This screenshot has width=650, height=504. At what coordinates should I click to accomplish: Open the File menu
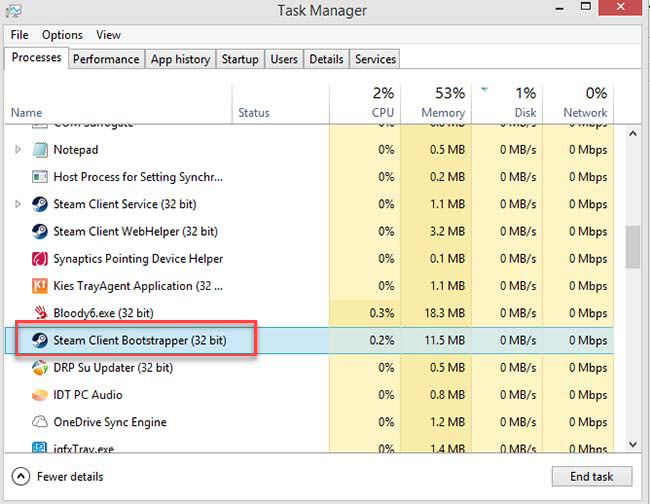tap(19, 35)
